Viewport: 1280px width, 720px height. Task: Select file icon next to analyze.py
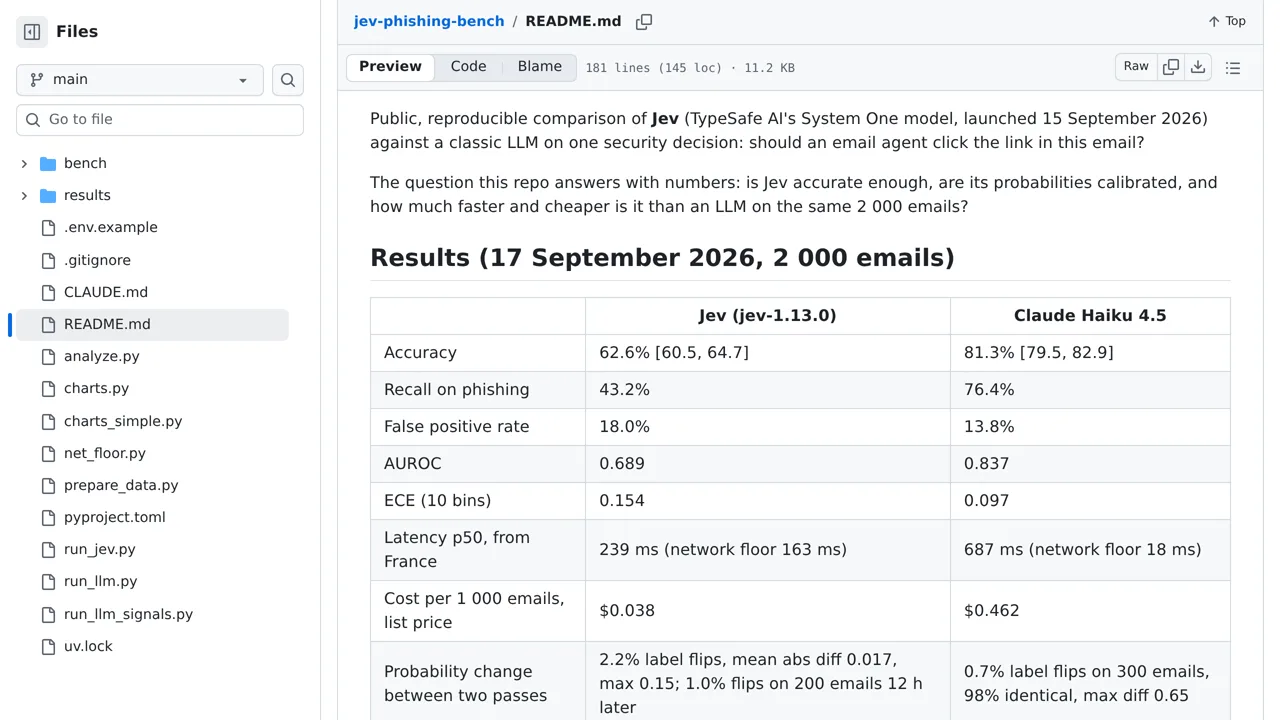(x=48, y=356)
